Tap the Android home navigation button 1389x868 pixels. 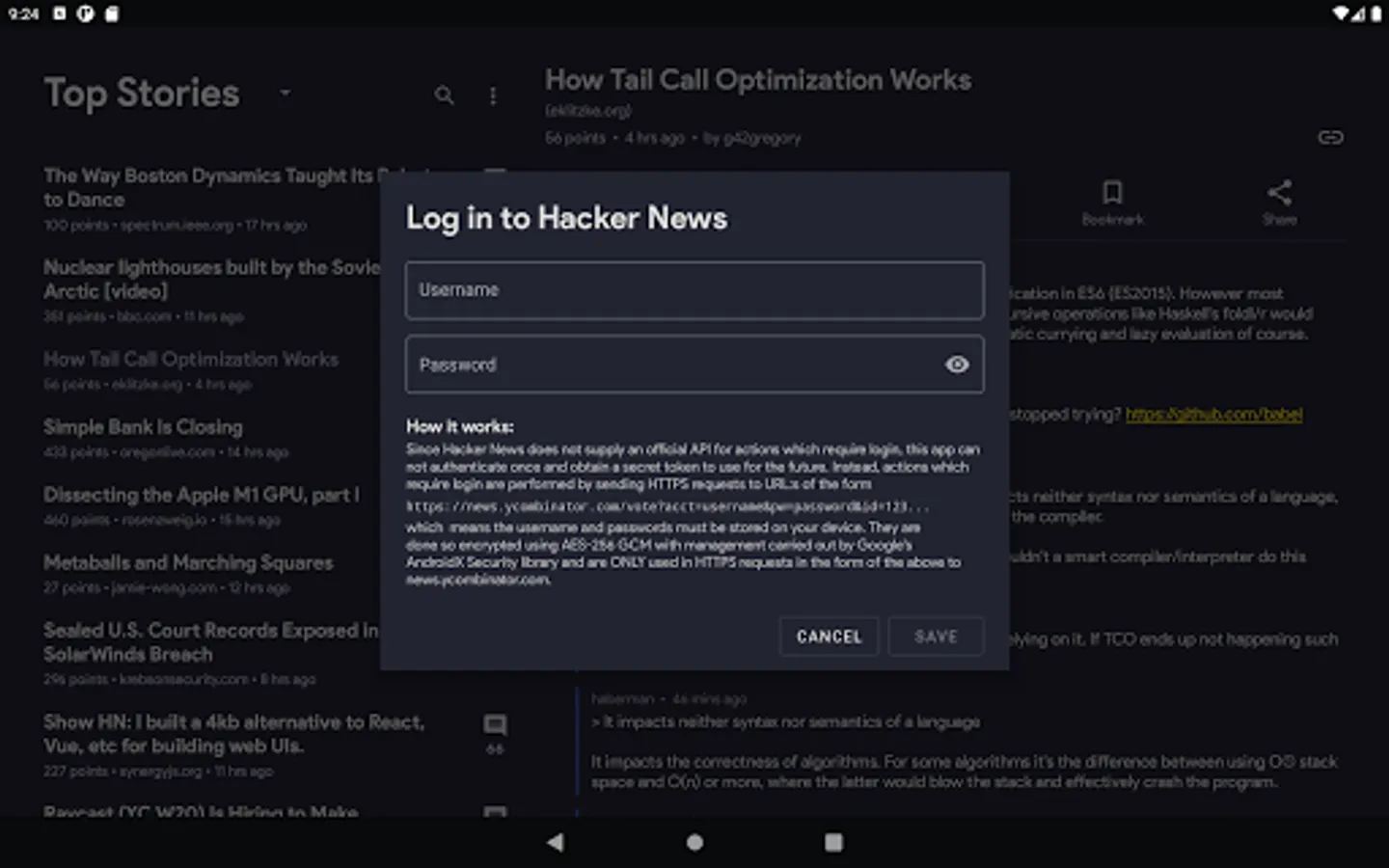pyautogui.click(x=694, y=842)
